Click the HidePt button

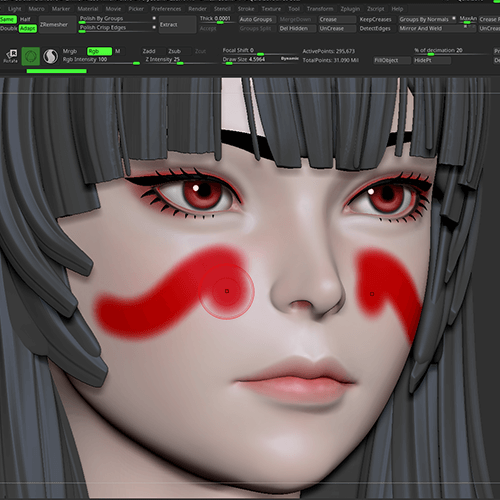click(x=432, y=60)
